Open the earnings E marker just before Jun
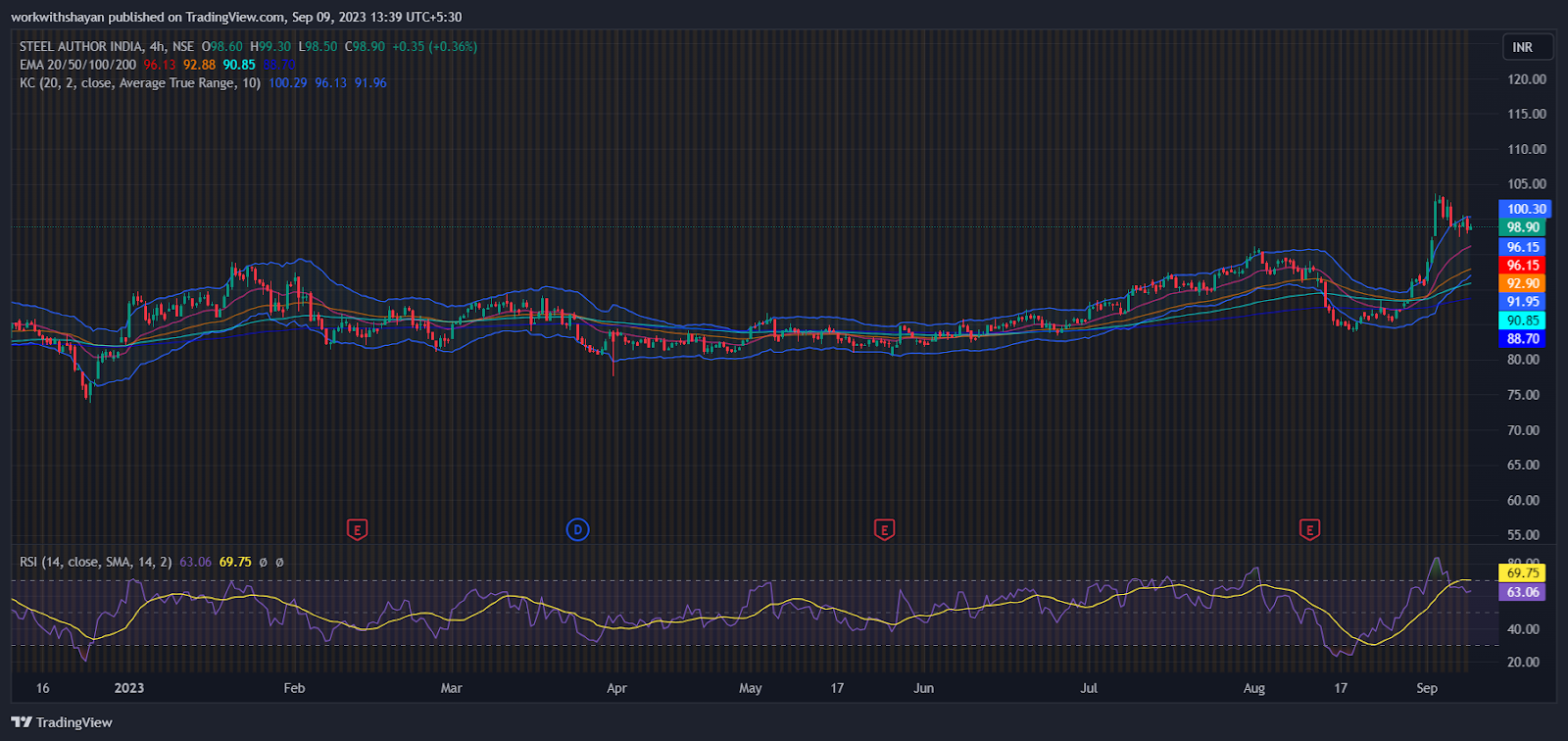Screen dimensions: 1568x741 click(884, 530)
